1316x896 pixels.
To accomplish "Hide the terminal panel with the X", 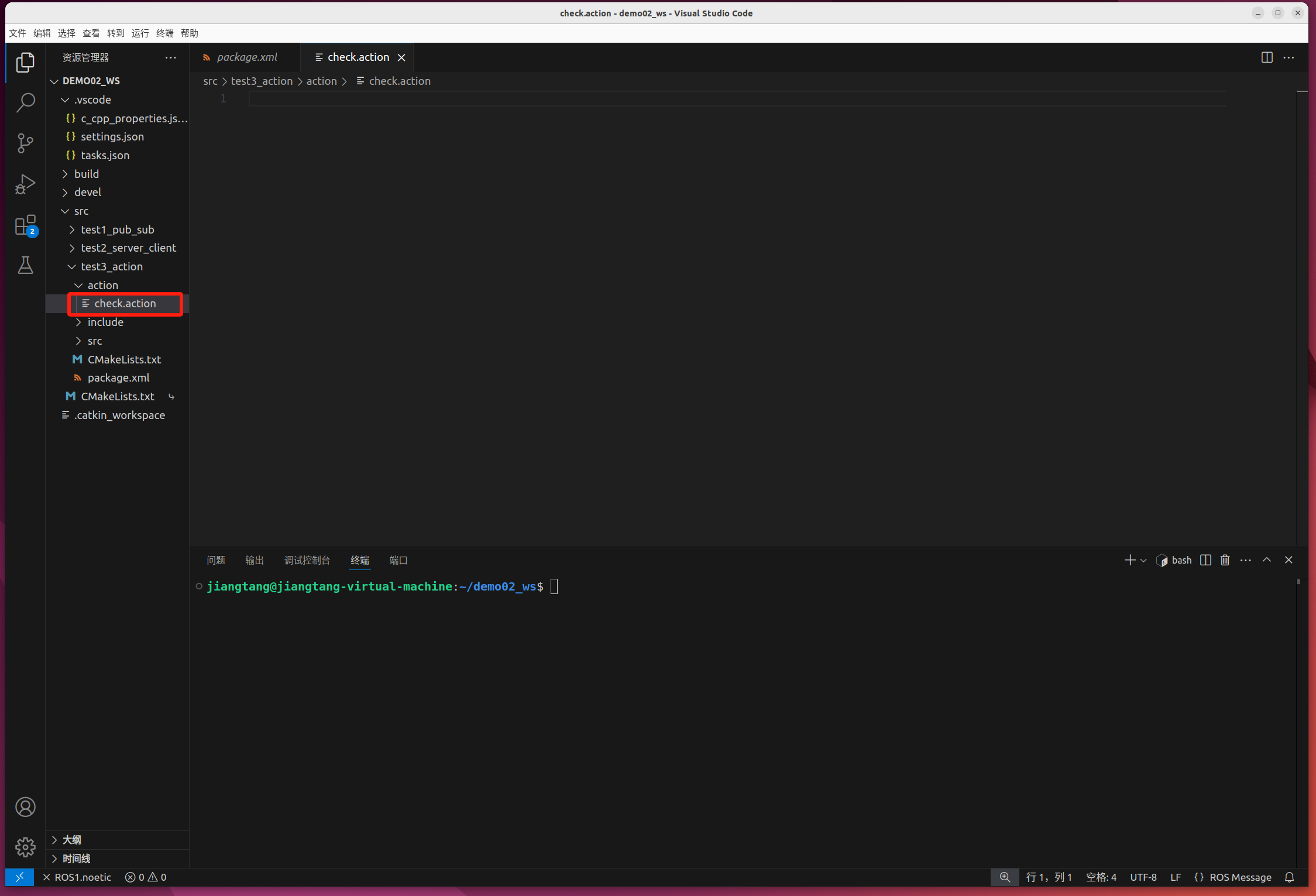I will point(1288,560).
